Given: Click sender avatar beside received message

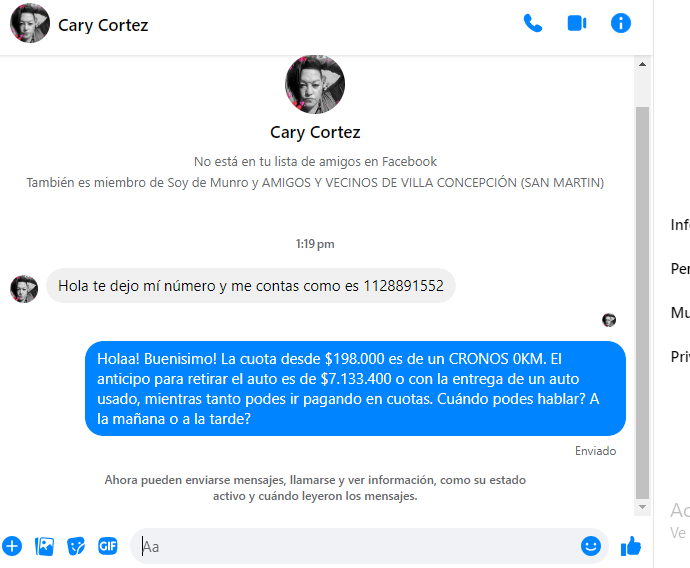Looking at the screenshot, I should (x=24, y=289).
